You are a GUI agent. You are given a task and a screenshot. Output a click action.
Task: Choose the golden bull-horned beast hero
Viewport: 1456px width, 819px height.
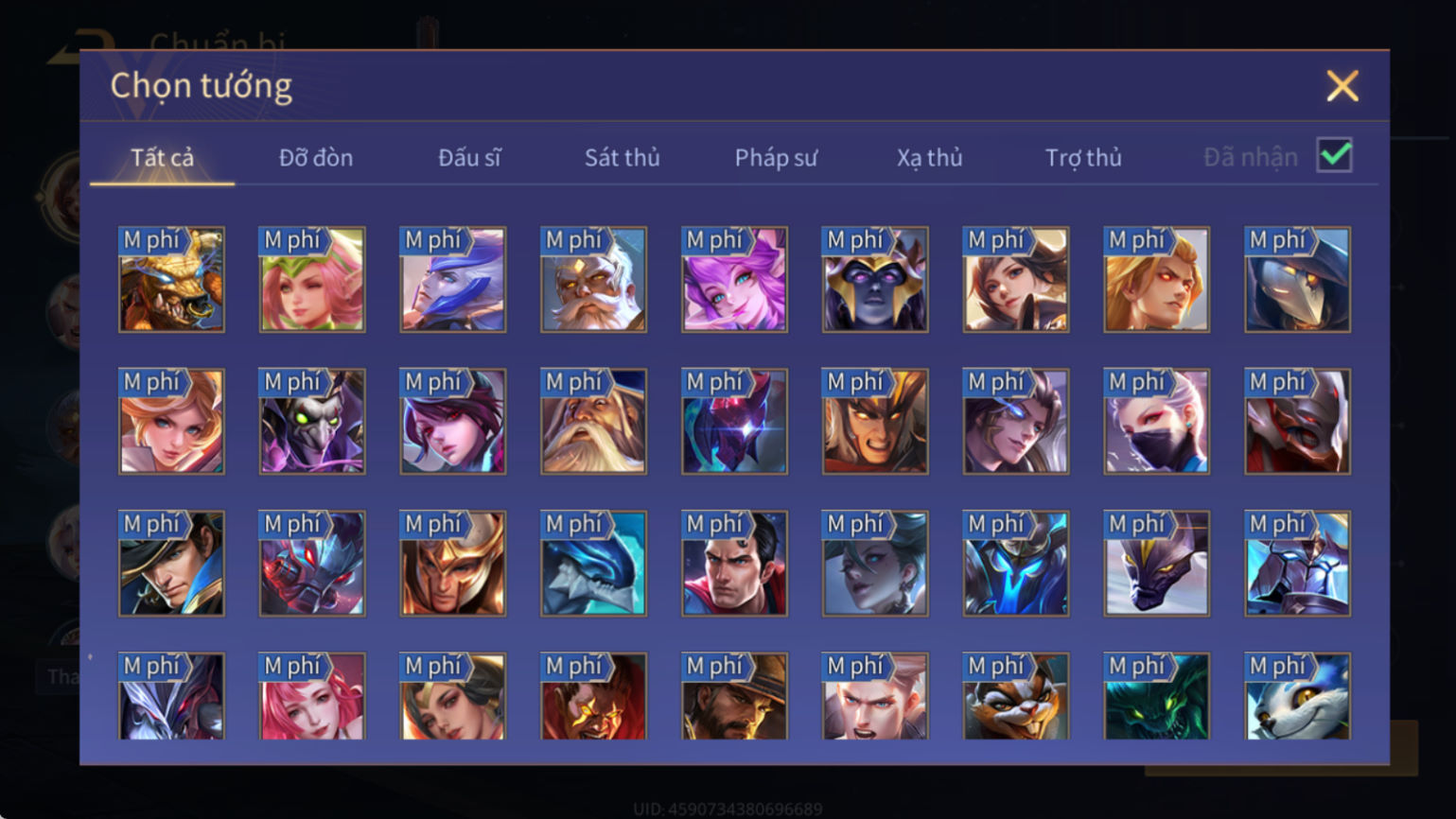171,279
